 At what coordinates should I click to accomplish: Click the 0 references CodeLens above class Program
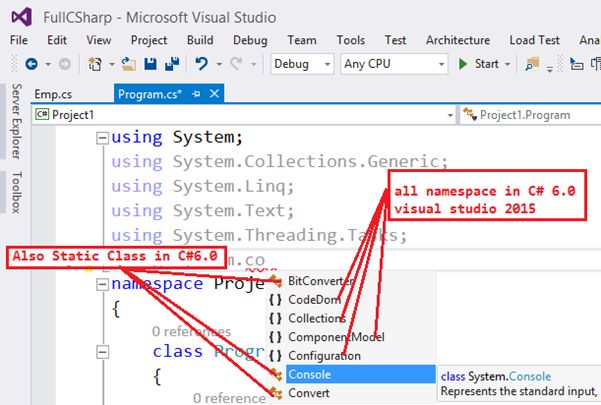click(191, 331)
